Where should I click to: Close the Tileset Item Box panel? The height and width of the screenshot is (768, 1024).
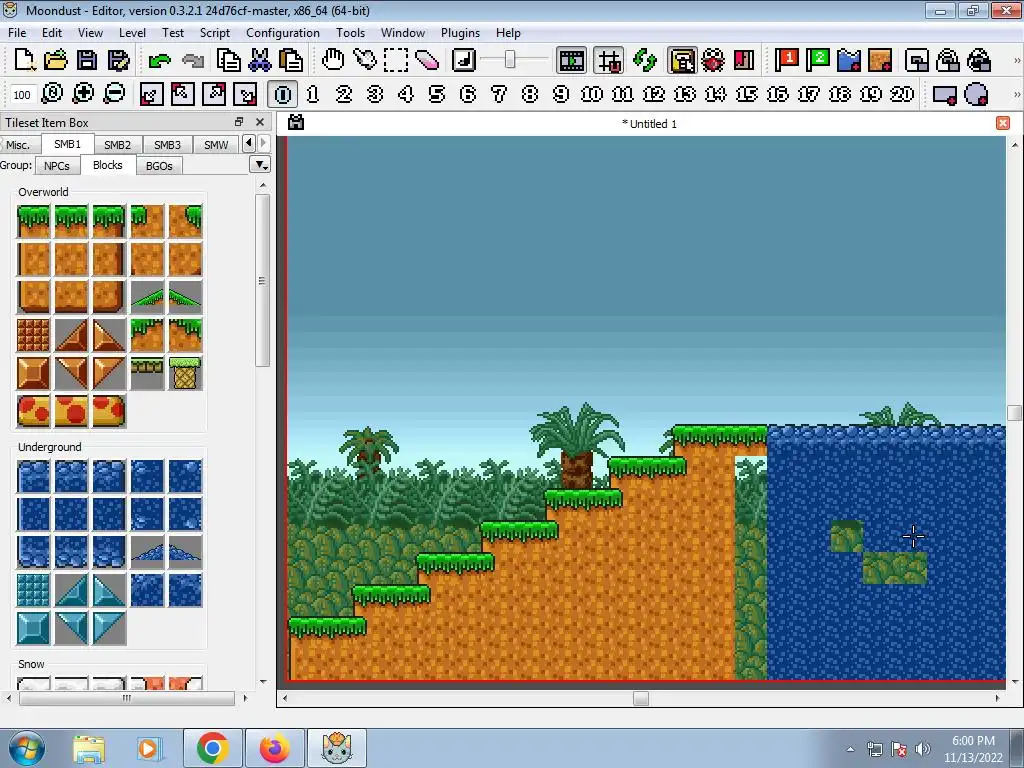pyautogui.click(x=260, y=122)
